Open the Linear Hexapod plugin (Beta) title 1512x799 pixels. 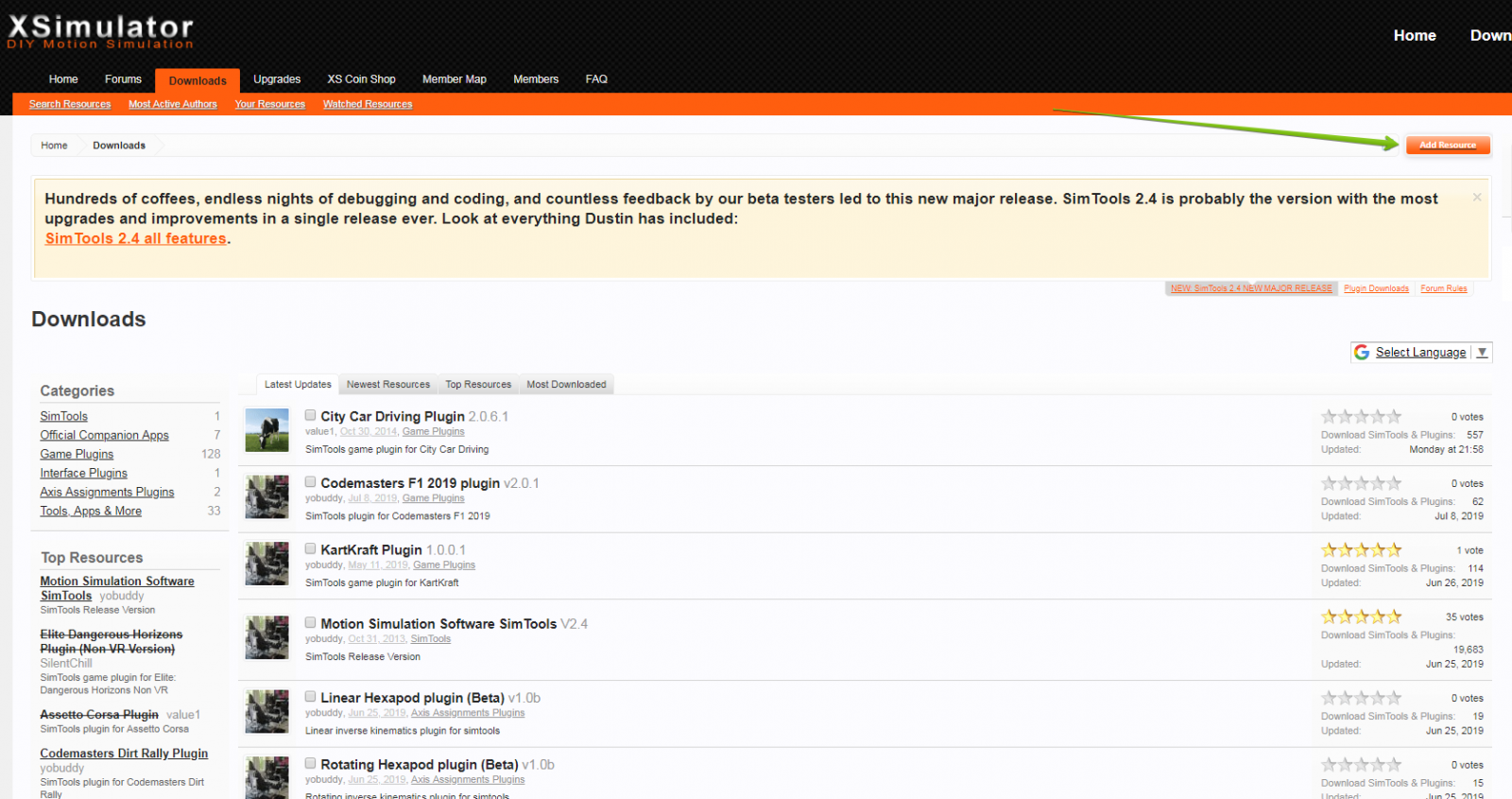coord(412,698)
